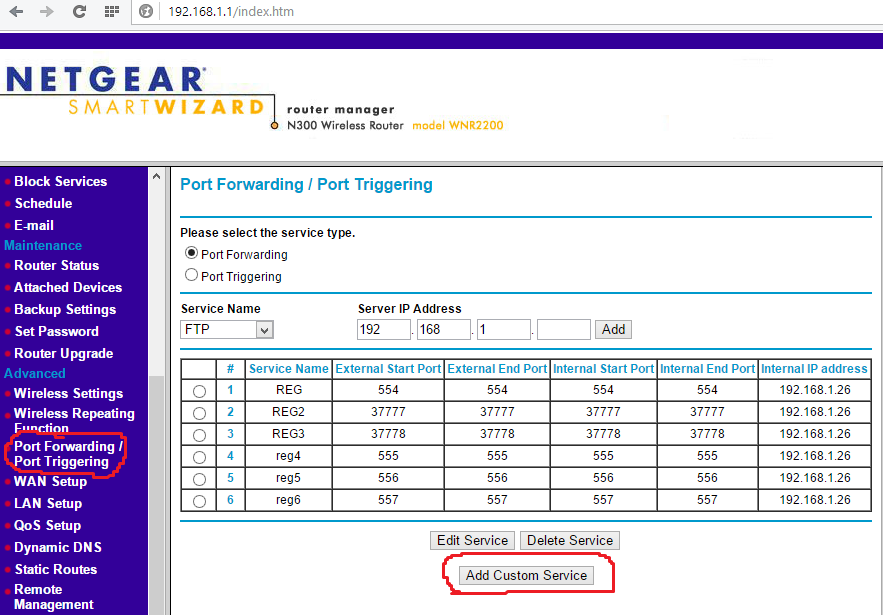The height and width of the screenshot is (615, 883).
Task: Click second Server IP octet field 168
Action: [x=444, y=329]
